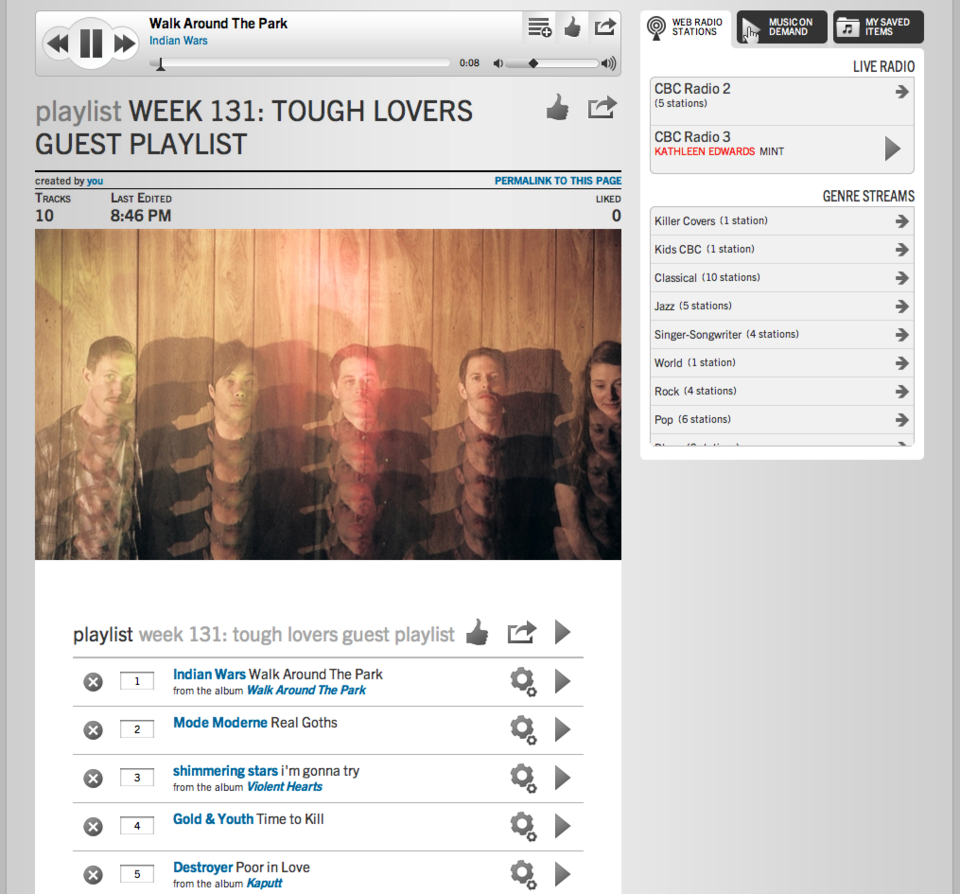
Task: Edit the position field of track 5
Action: point(137,874)
